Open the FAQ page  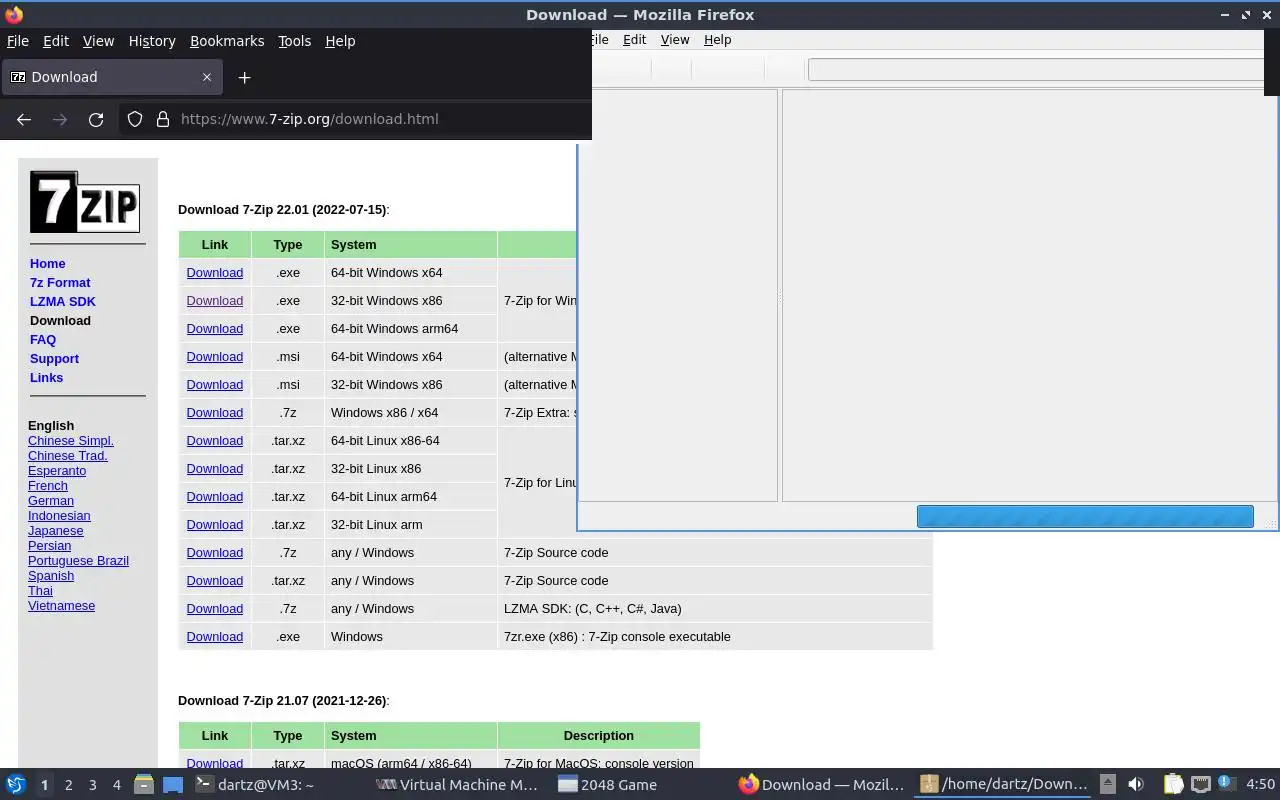pos(43,339)
